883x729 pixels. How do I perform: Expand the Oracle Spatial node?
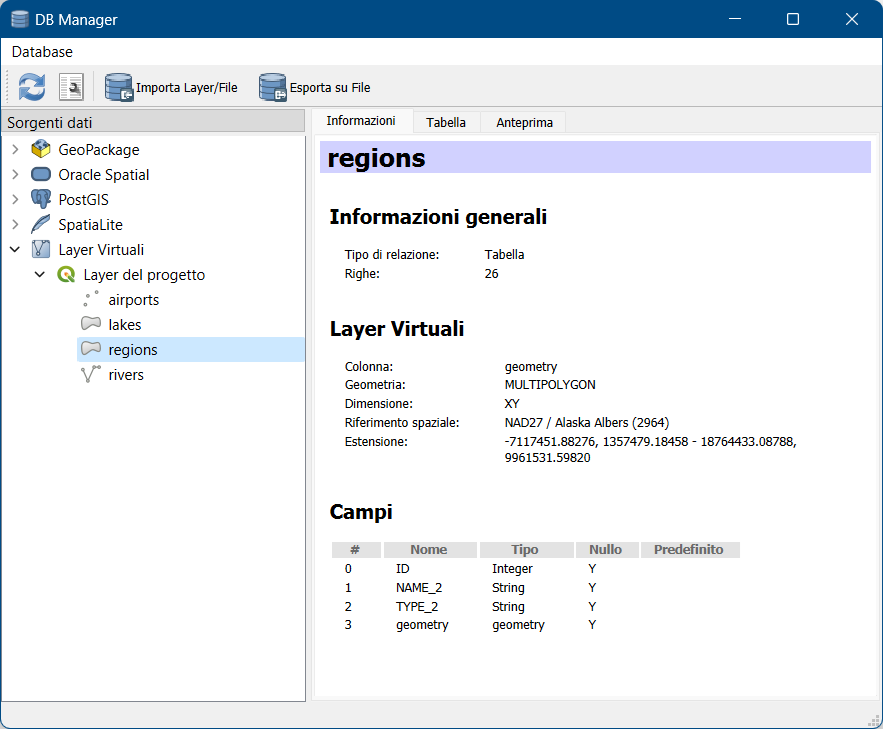coord(15,175)
